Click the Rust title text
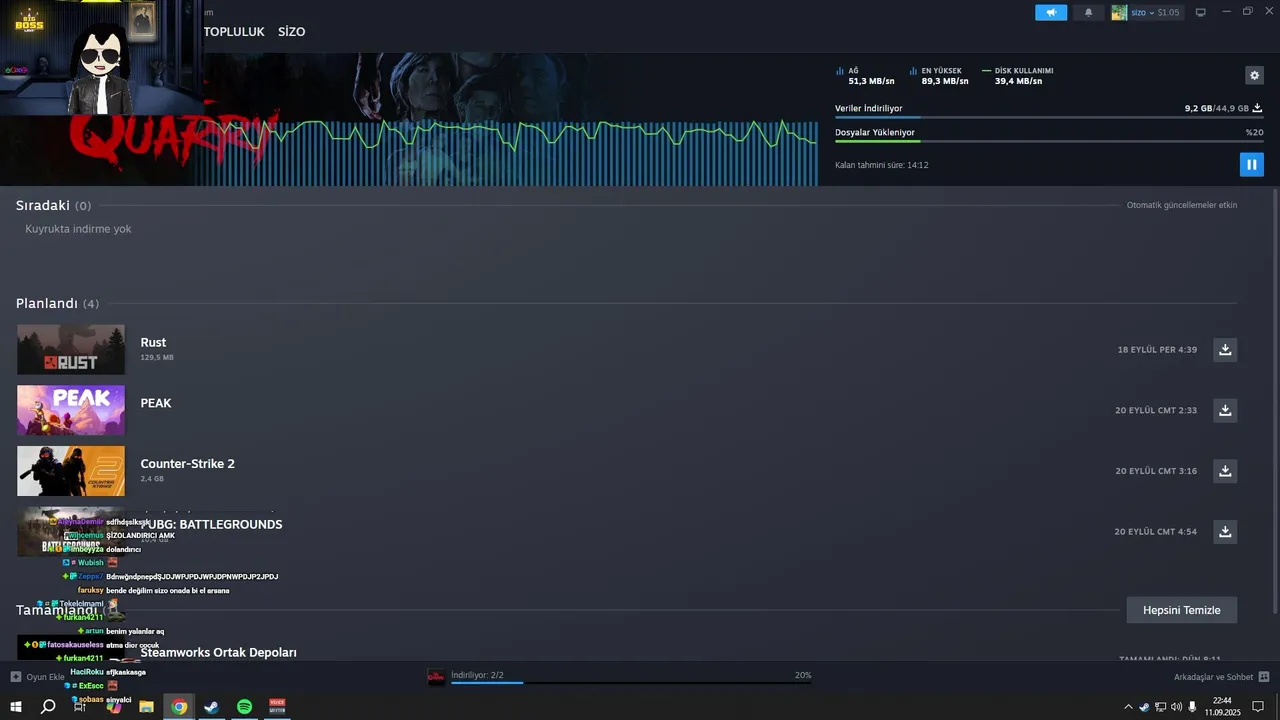Viewport: 1280px width, 720px height. [153, 342]
